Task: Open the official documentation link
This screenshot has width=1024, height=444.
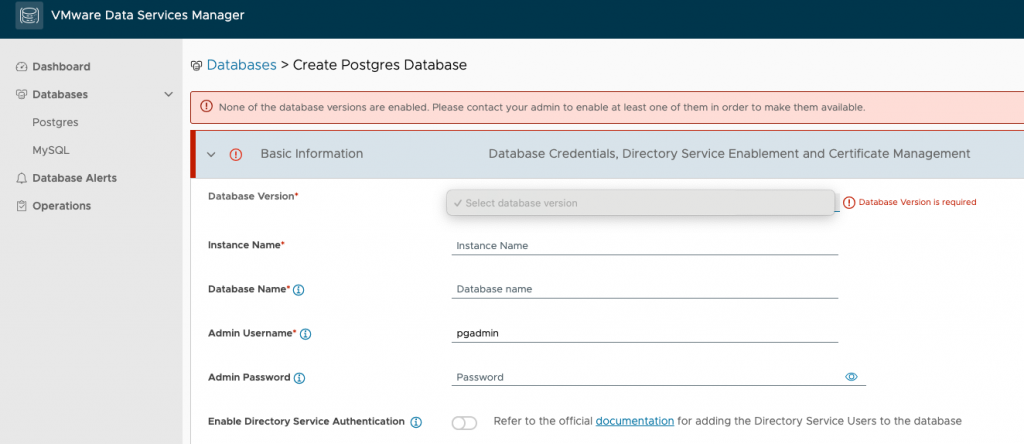Action: (635, 421)
